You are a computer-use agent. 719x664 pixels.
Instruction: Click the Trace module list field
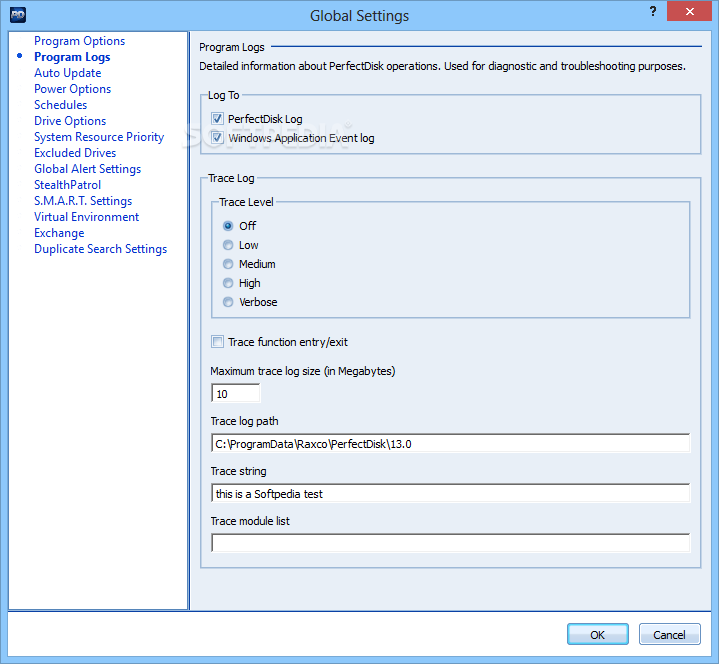(450, 543)
